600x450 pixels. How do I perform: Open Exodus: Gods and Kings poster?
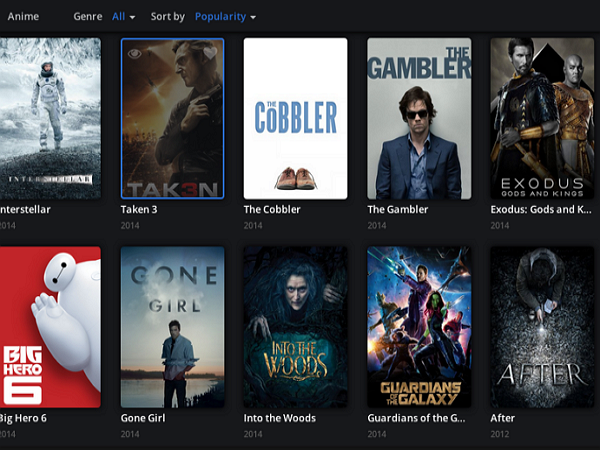[x=542, y=118]
